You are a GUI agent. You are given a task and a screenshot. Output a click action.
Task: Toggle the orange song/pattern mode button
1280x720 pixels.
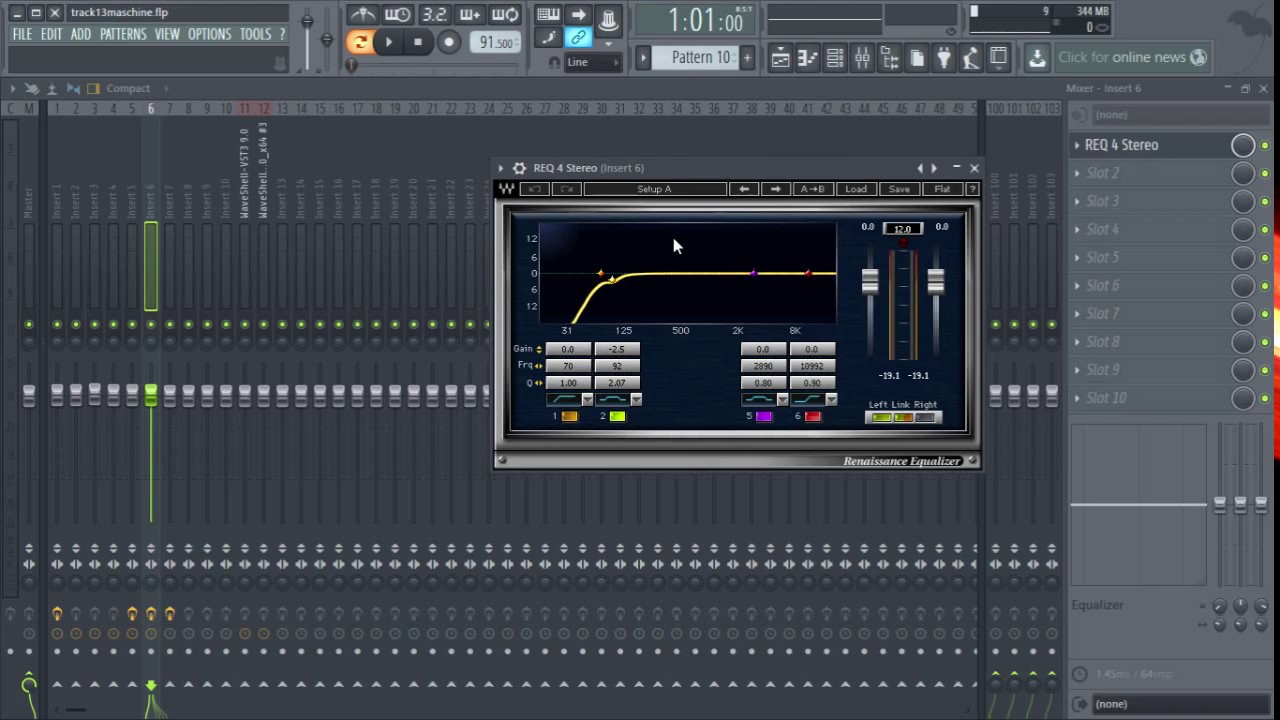tap(359, 42)
